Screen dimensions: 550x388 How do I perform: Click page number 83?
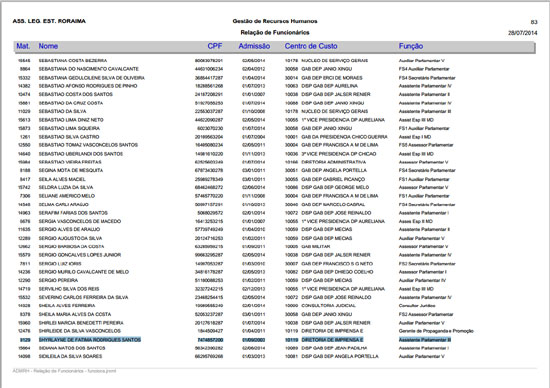click(534, 22)
